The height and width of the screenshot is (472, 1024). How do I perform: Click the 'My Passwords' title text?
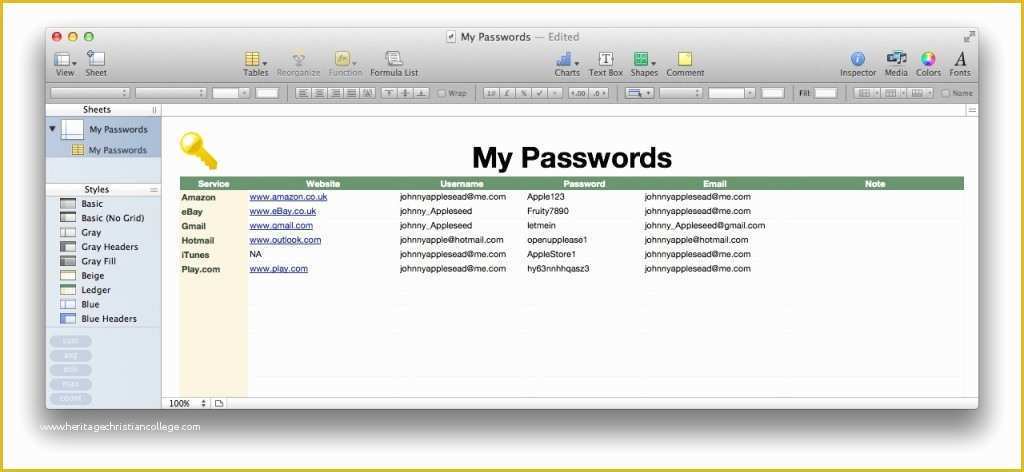point(571,157)
